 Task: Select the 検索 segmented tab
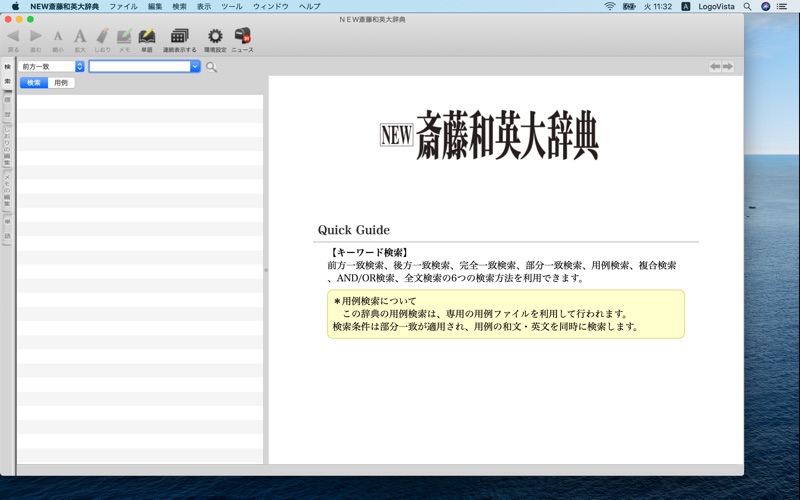pos(34,83)
